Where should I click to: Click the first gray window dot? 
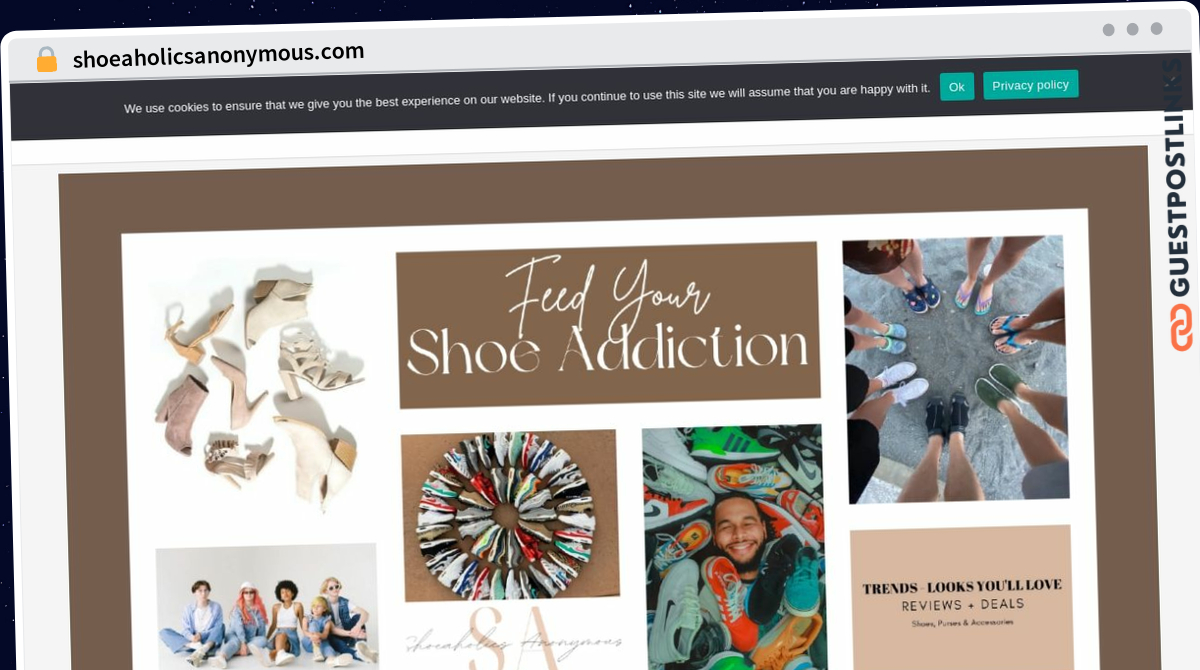pyautogui.click(x=1108, y=30)
